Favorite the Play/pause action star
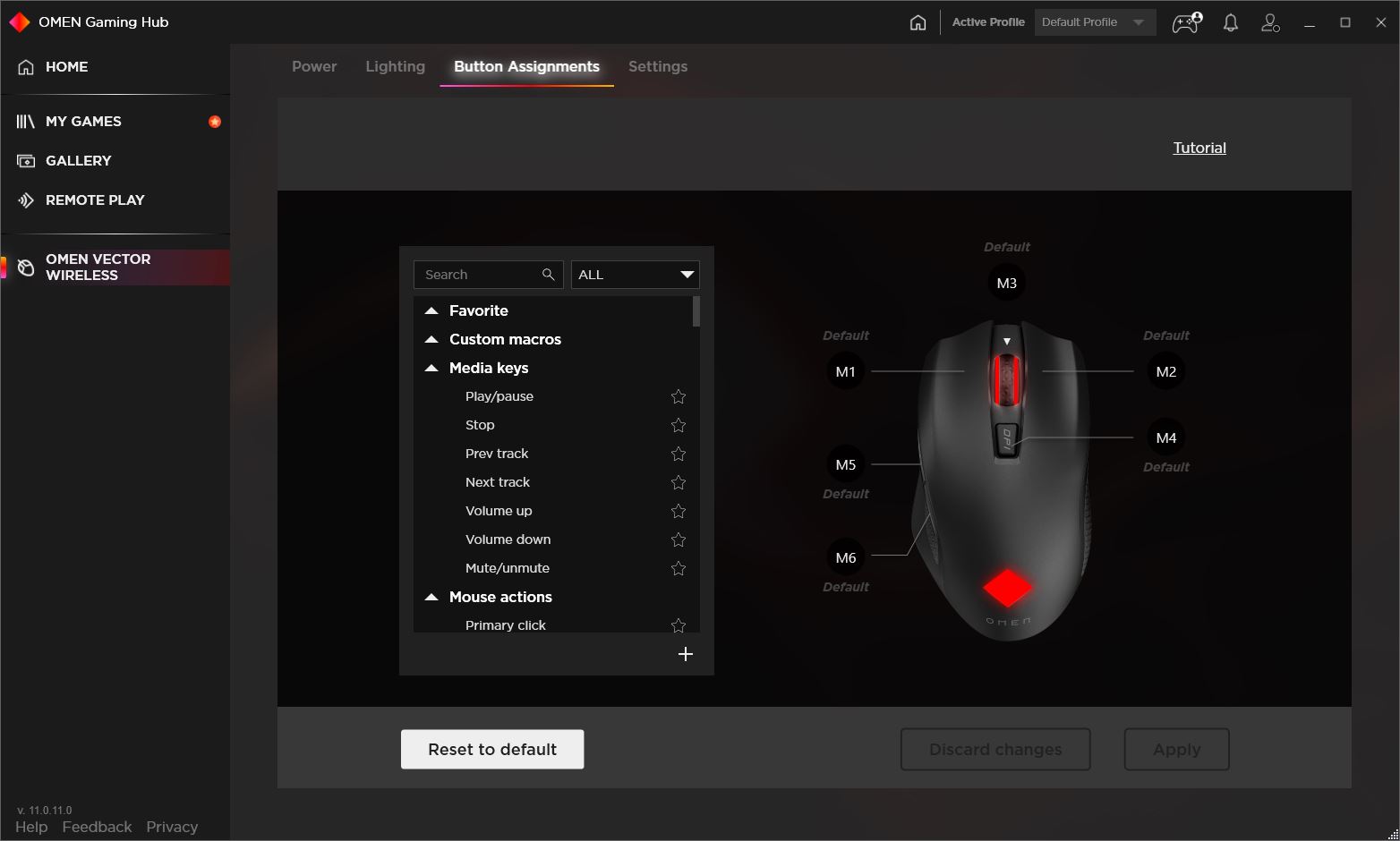Viewport: 1400px width, 841px height. pos(679,396)
